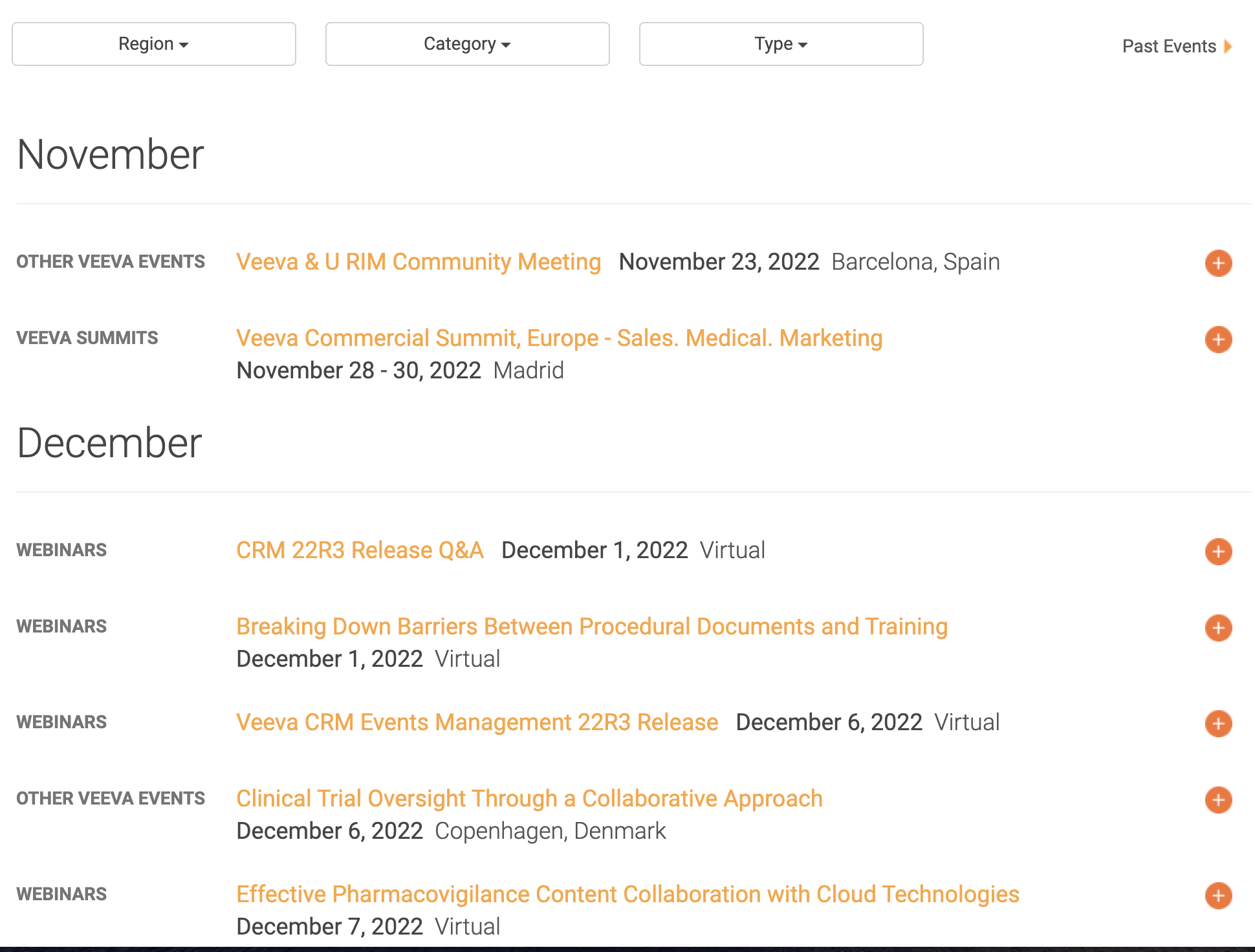Expand Veeva & U RIM Community Meeting details

[x=1218, y=263]
